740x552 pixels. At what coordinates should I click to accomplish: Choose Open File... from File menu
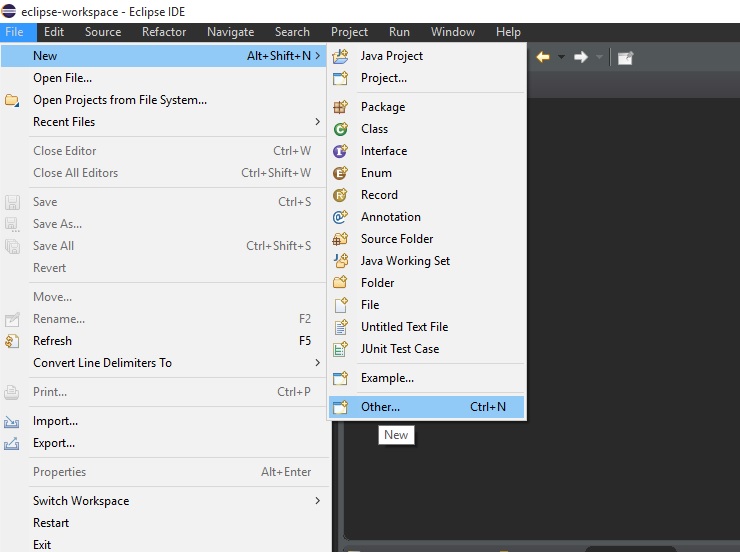[163, 78]
